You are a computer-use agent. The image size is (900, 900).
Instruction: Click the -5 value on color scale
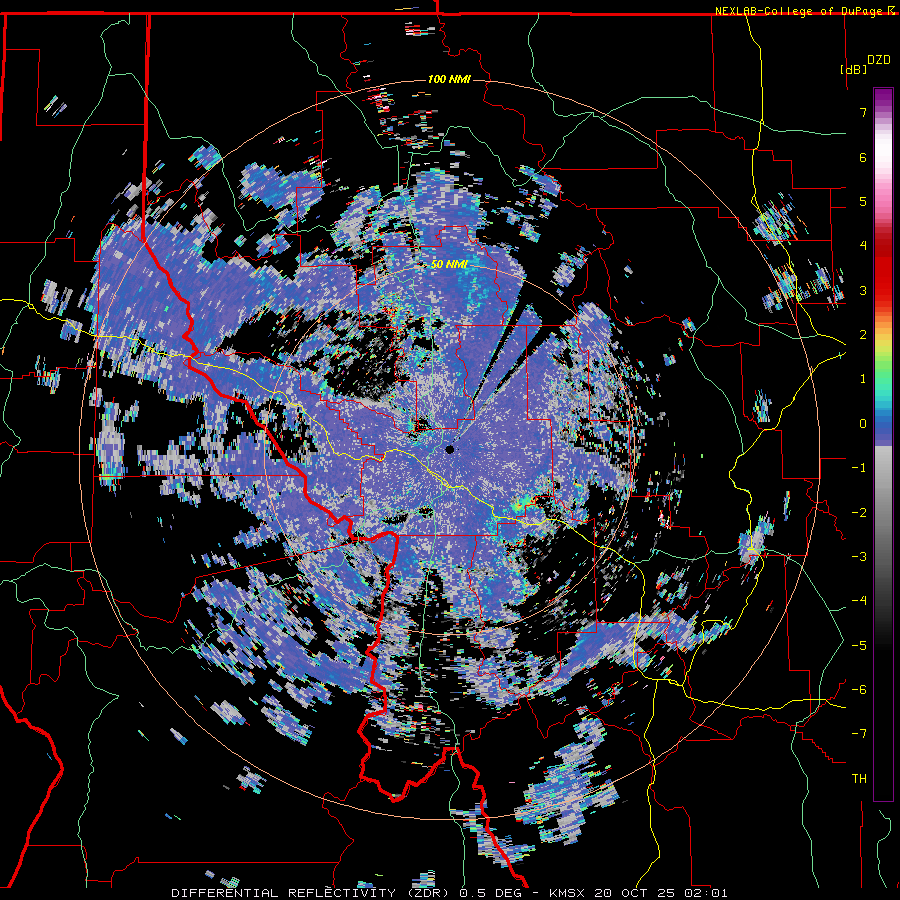pos(859,646)
